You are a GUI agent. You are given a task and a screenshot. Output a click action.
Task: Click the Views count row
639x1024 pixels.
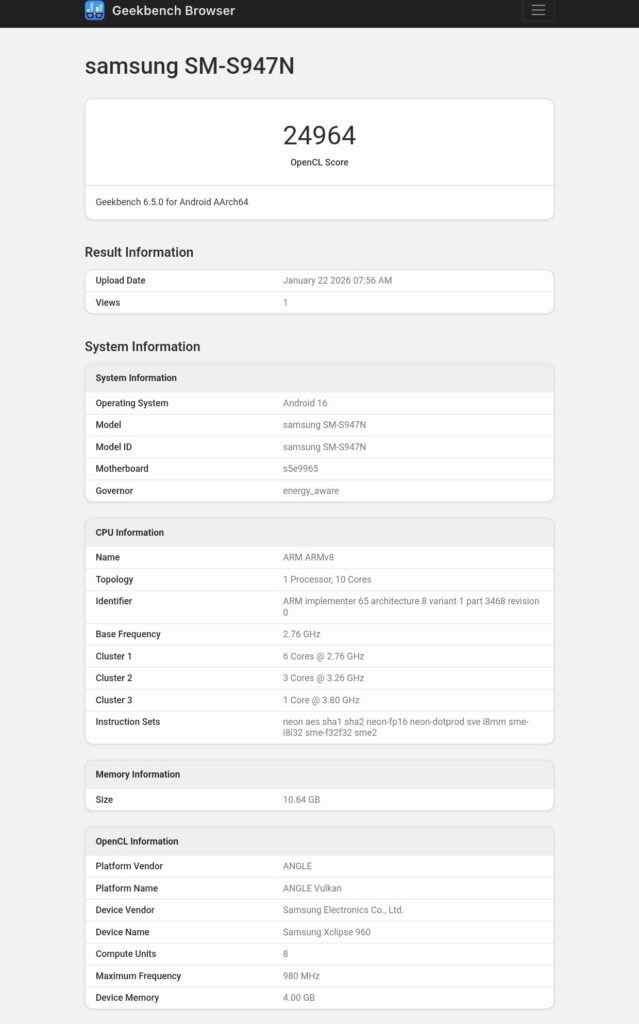319,303
